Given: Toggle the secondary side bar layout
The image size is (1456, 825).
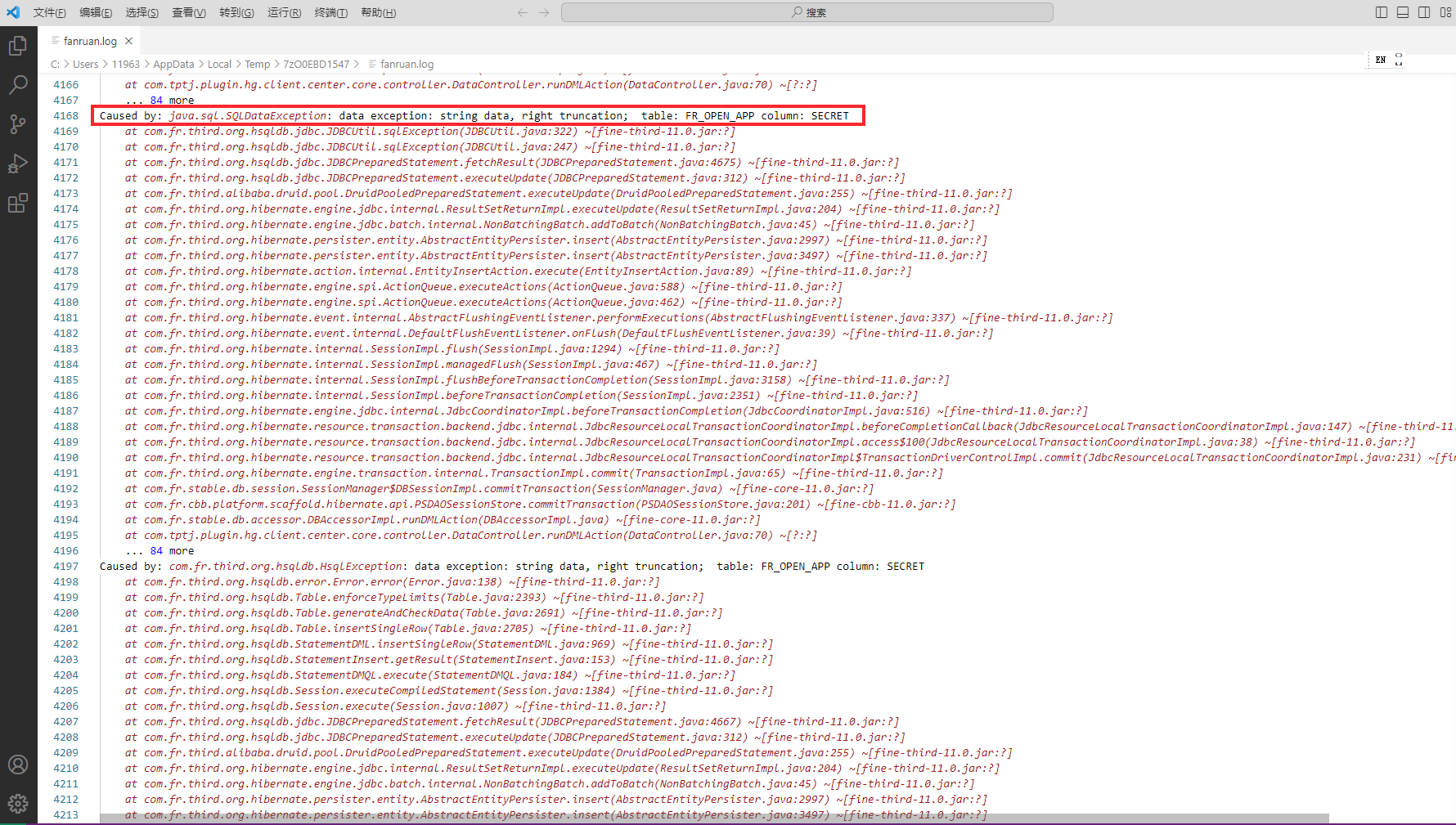Looking at the screenshot, I should [1424, 12].
